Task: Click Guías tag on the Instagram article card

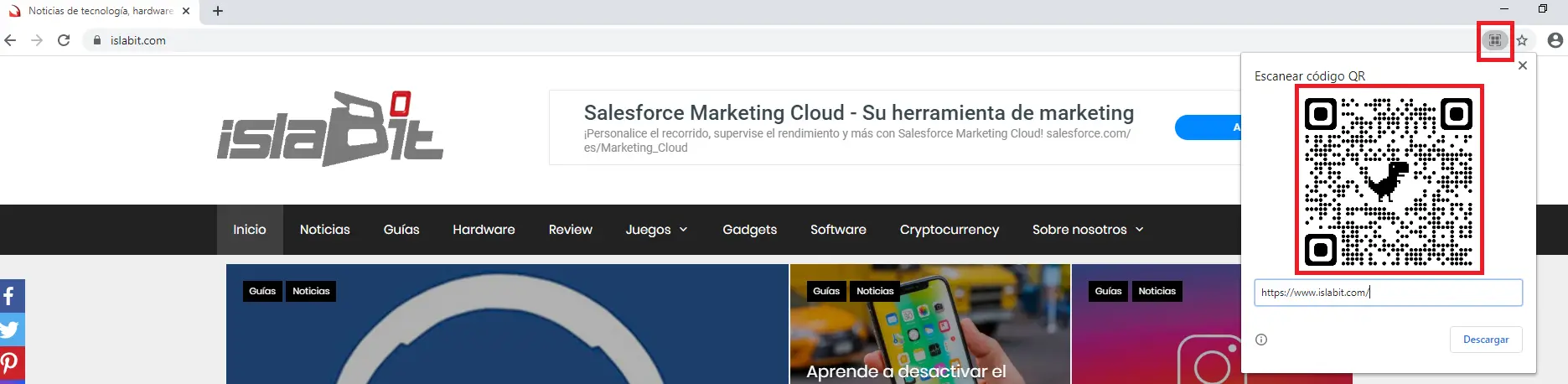Action: coord(1108,291)
